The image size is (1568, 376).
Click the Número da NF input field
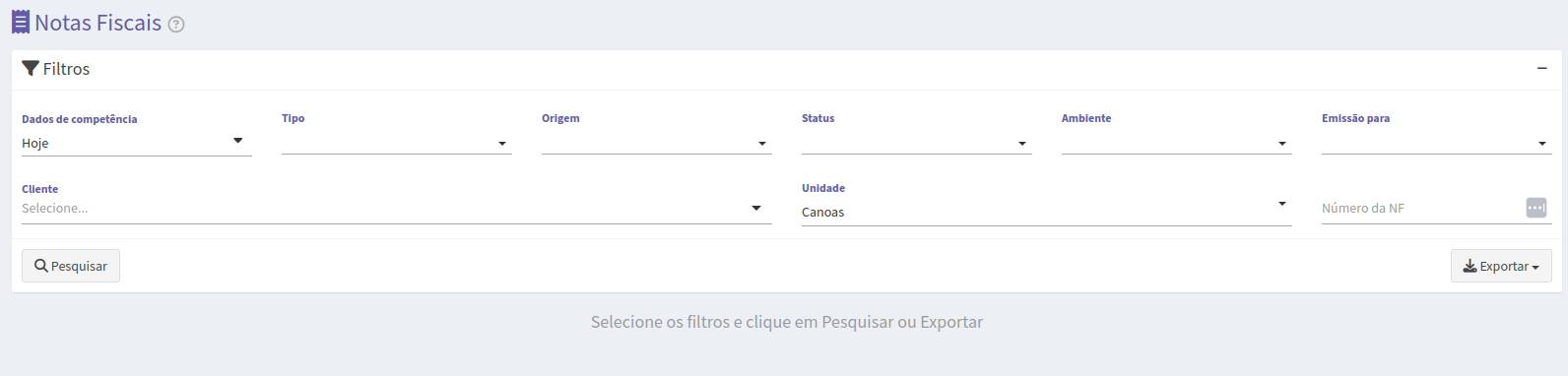(x=1422, y=209)
